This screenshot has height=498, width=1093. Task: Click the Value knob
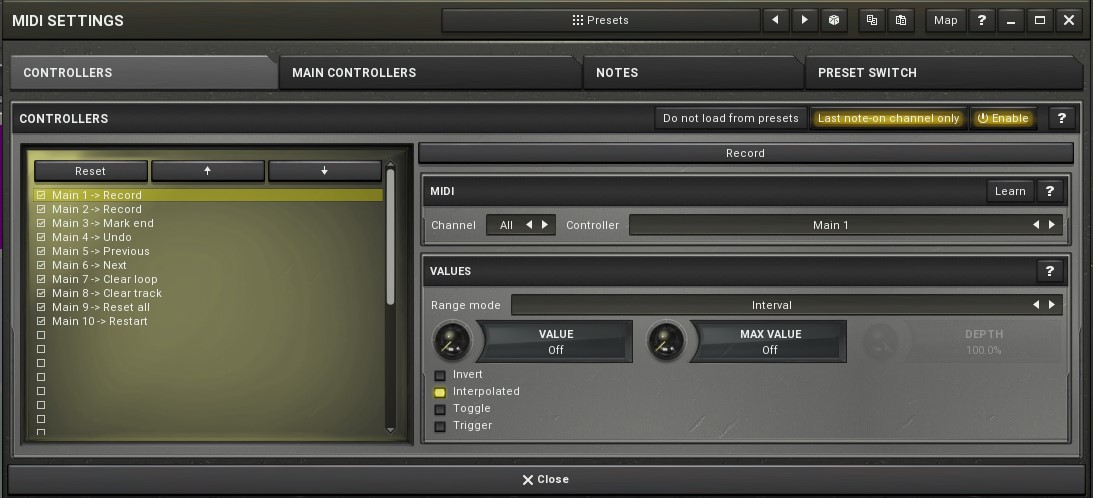pyautogui.click(x=452, y=341)
